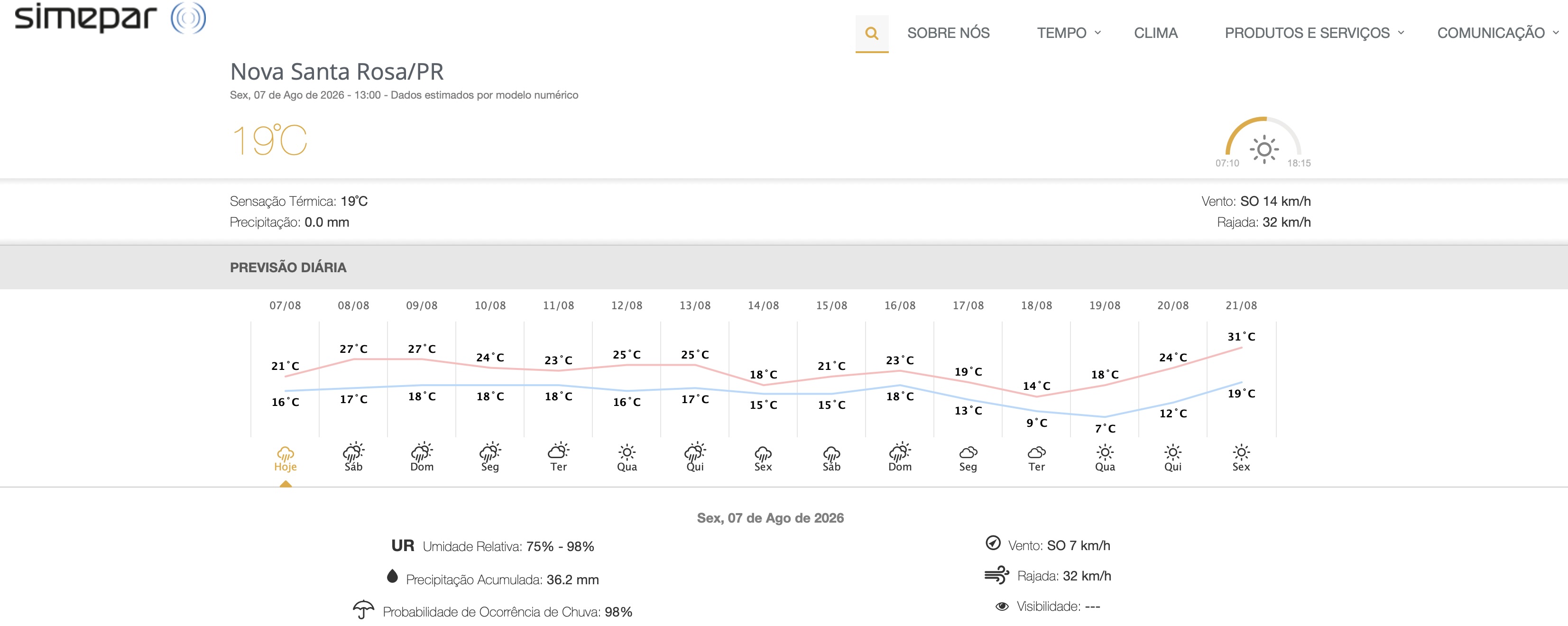
Task: Click the 9°C minimum on 18/08
Action: pos(1037,423)
